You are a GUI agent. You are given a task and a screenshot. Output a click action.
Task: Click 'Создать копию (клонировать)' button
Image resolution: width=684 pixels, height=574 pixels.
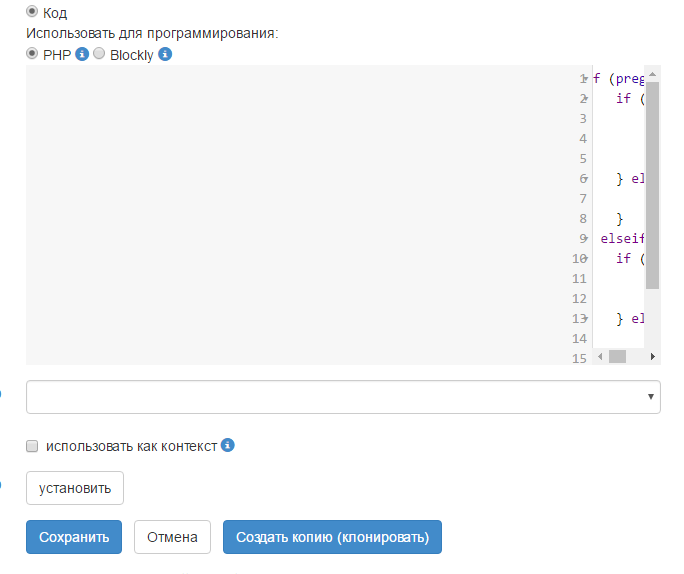pos(332,537)
